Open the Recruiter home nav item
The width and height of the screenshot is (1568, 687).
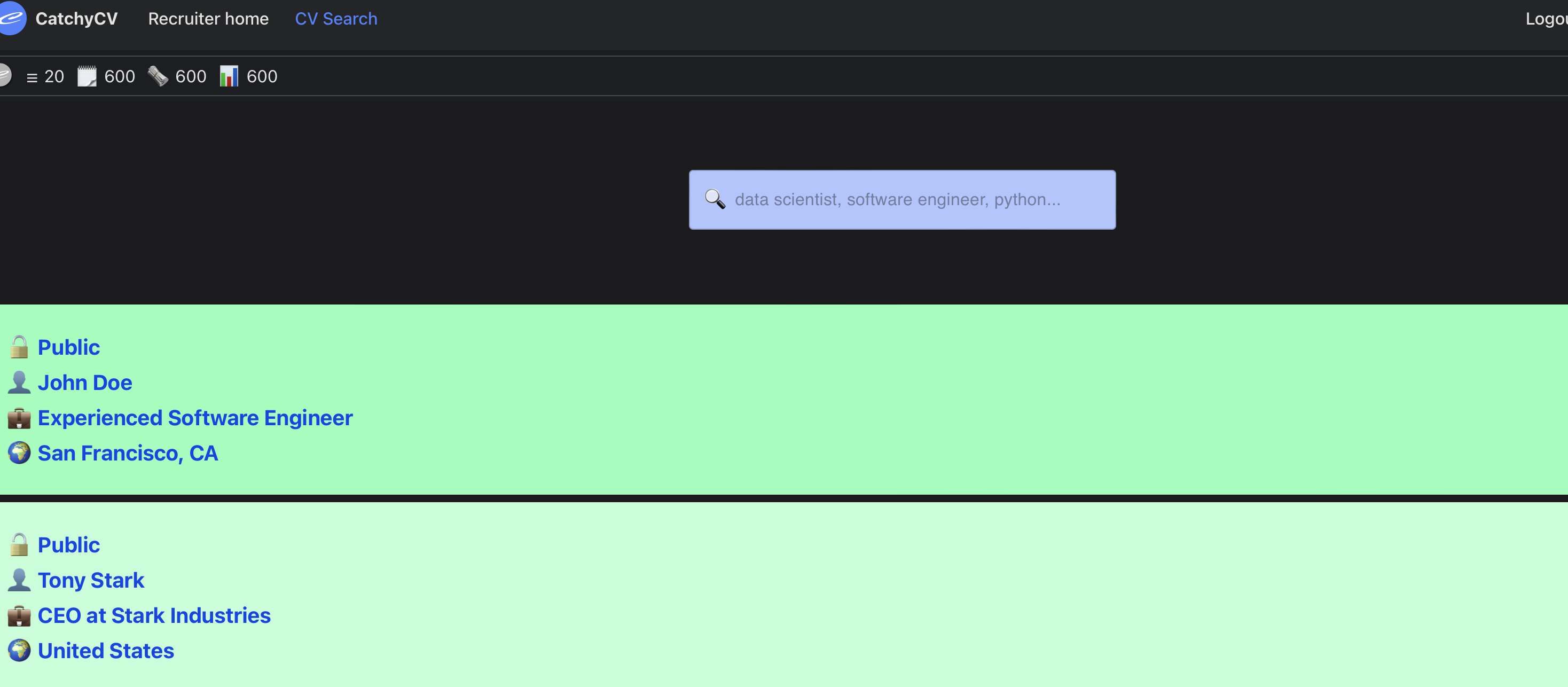click(x=208, y=19)
